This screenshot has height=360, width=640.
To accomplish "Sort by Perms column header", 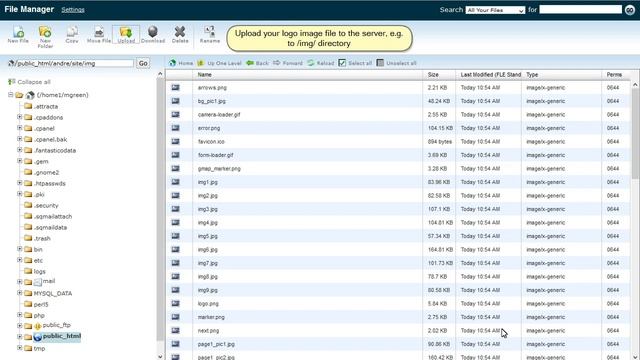I will [x=614, y=75].
